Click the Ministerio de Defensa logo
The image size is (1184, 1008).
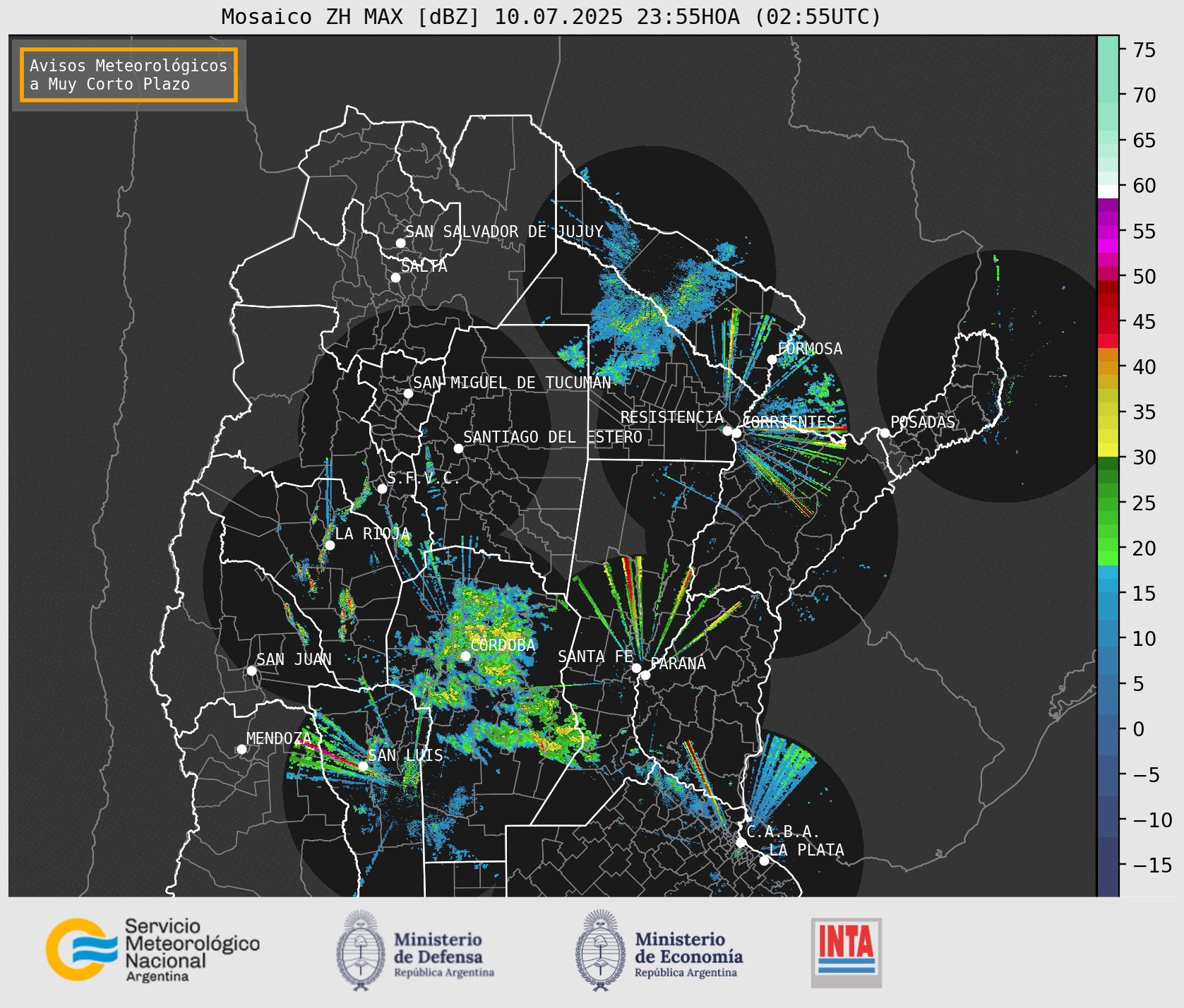(415, 950)
